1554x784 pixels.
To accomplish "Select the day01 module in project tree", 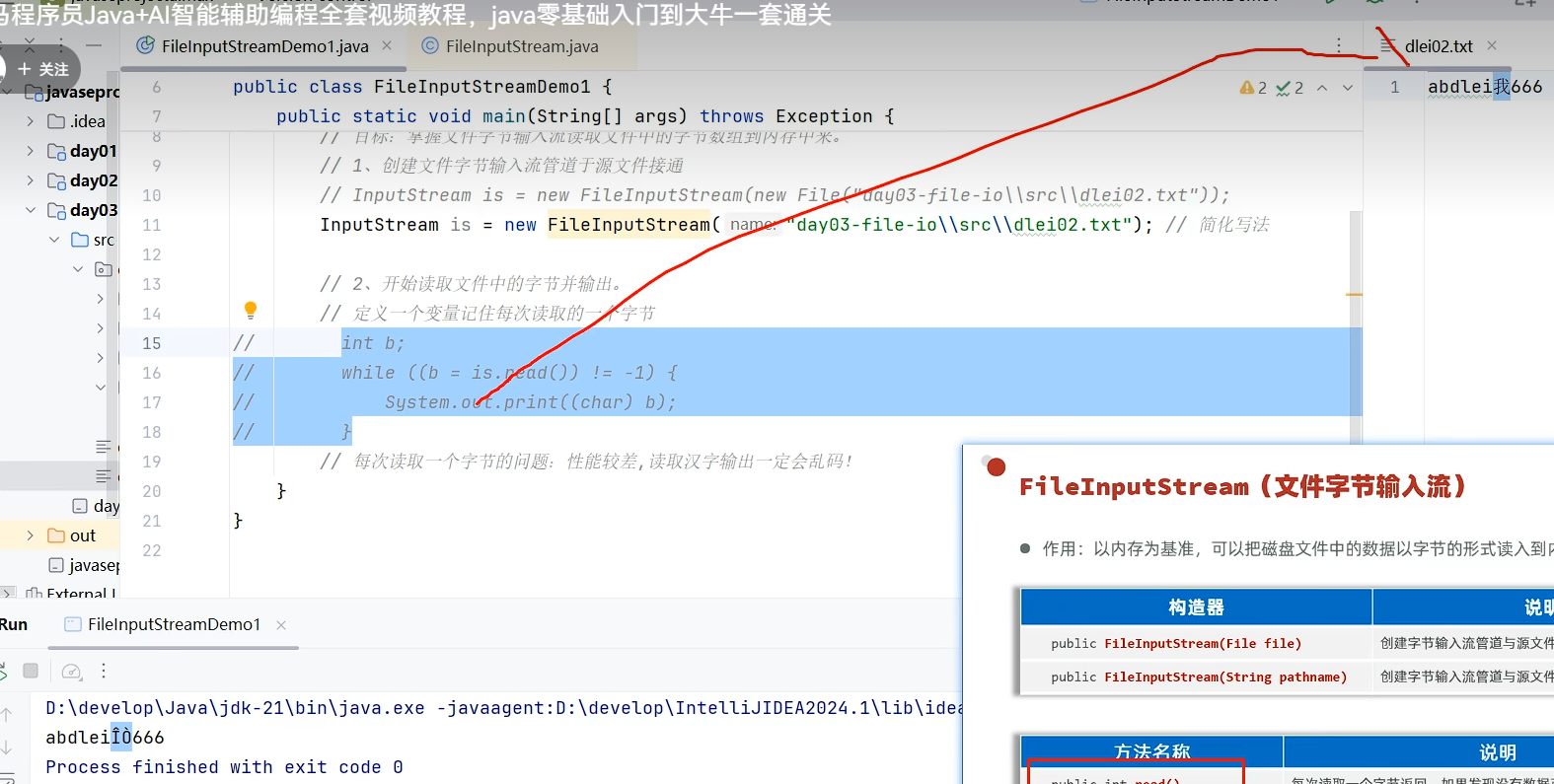I will [94, 151].
